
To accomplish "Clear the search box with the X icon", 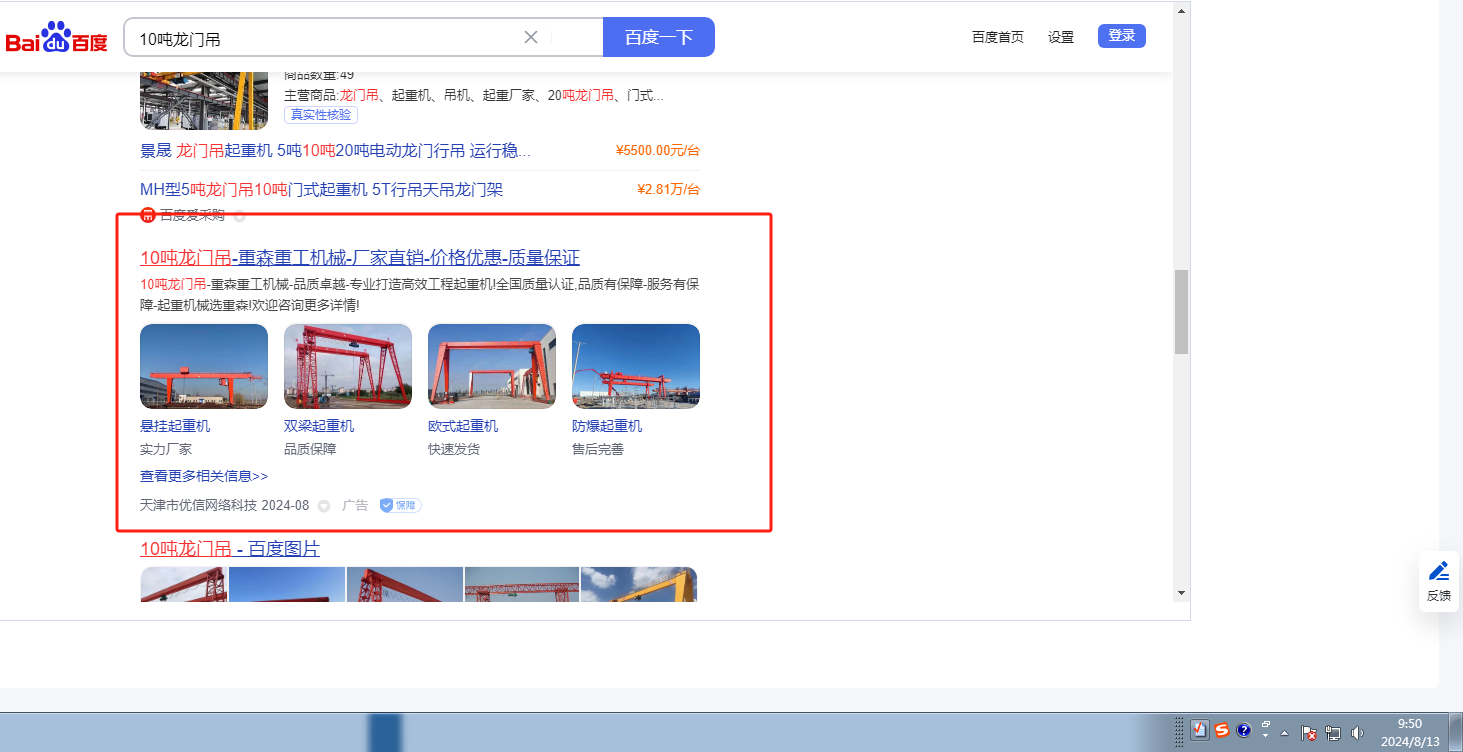I will pyautogui.click(x=531, y=37).
